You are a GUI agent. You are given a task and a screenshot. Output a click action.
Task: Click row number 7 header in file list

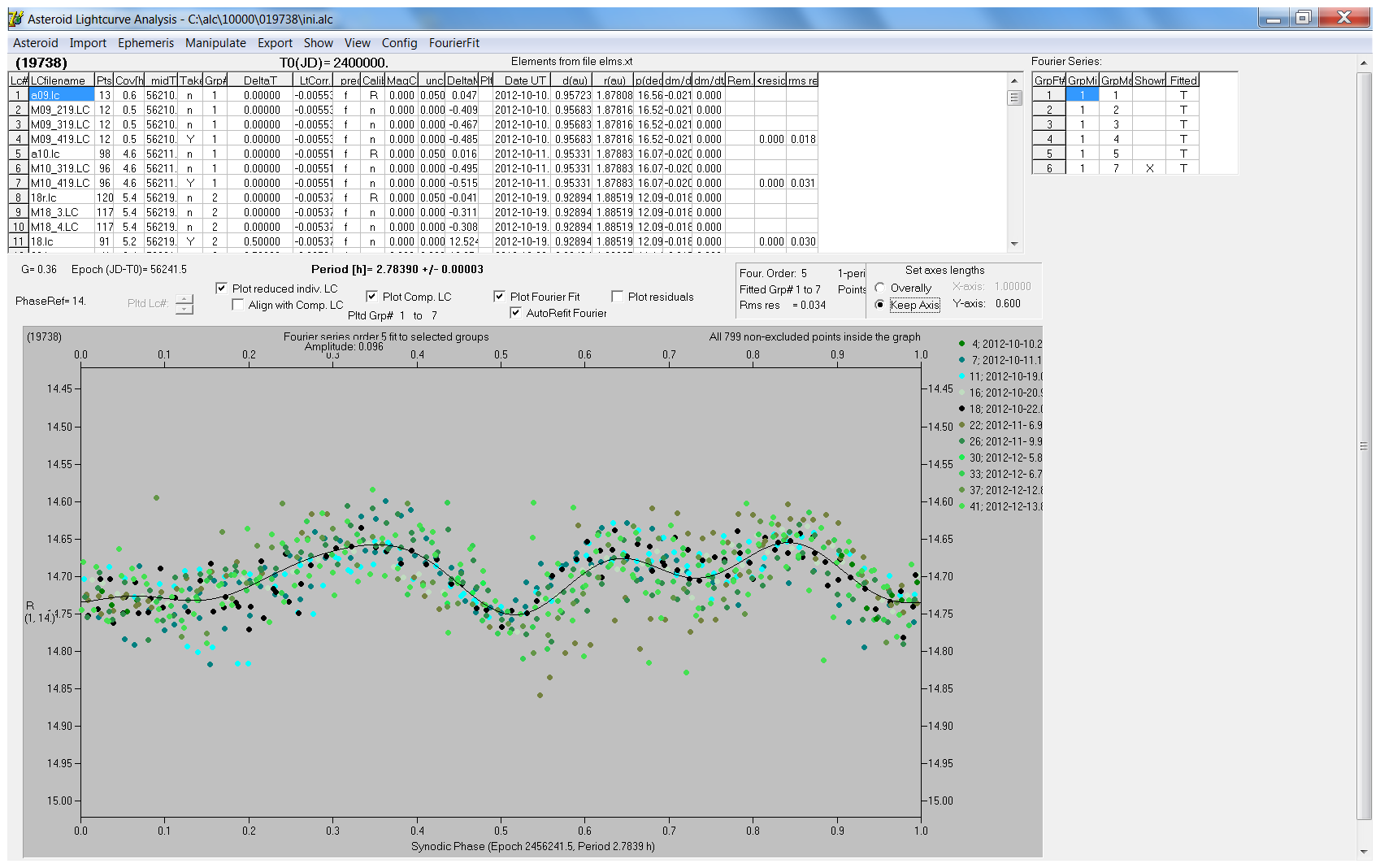pyautogui.click(x=19, y=183)
